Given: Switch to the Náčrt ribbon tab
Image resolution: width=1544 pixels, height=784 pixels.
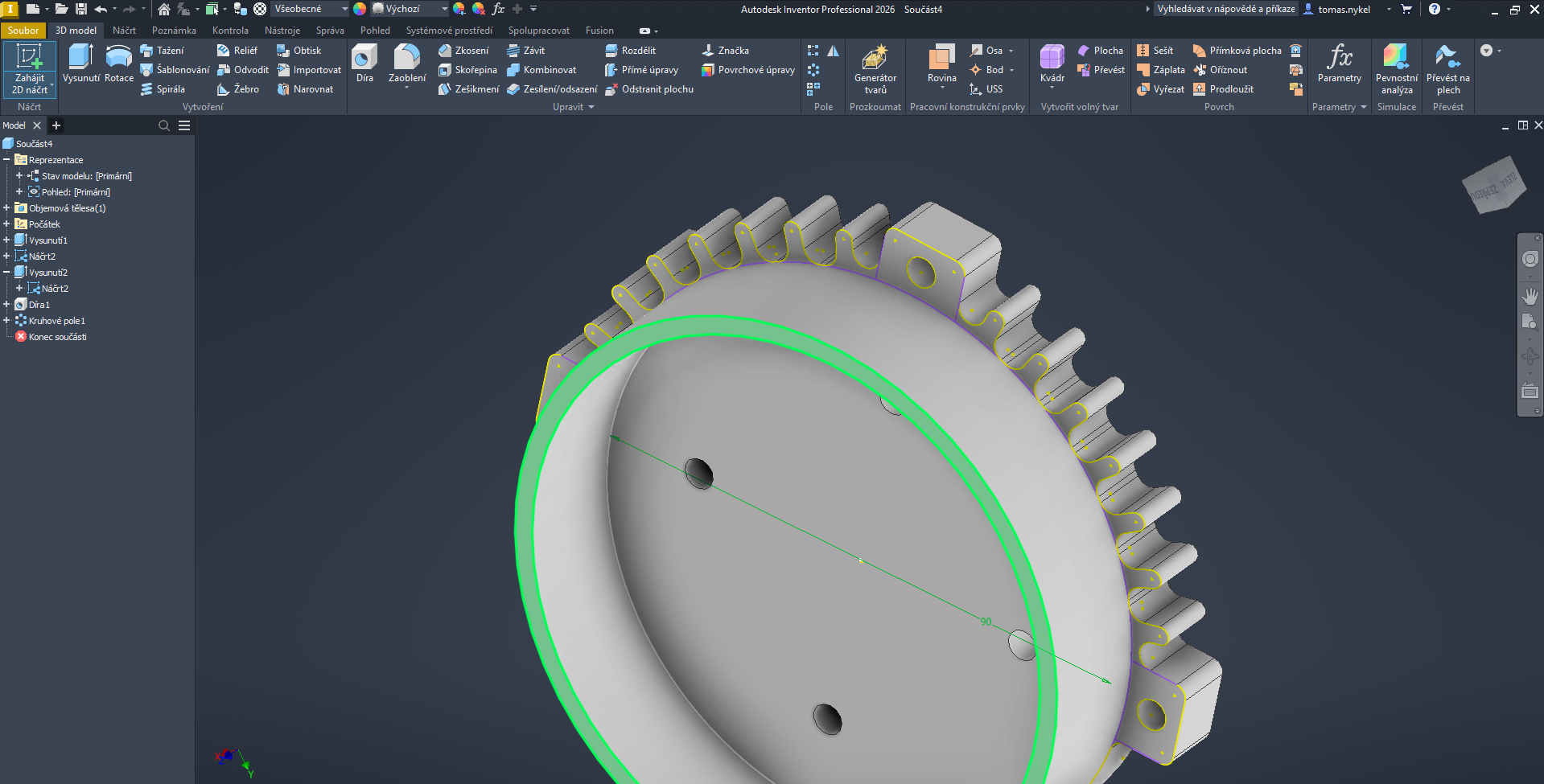Looking at the screenshot, I should tap(124, 31).
